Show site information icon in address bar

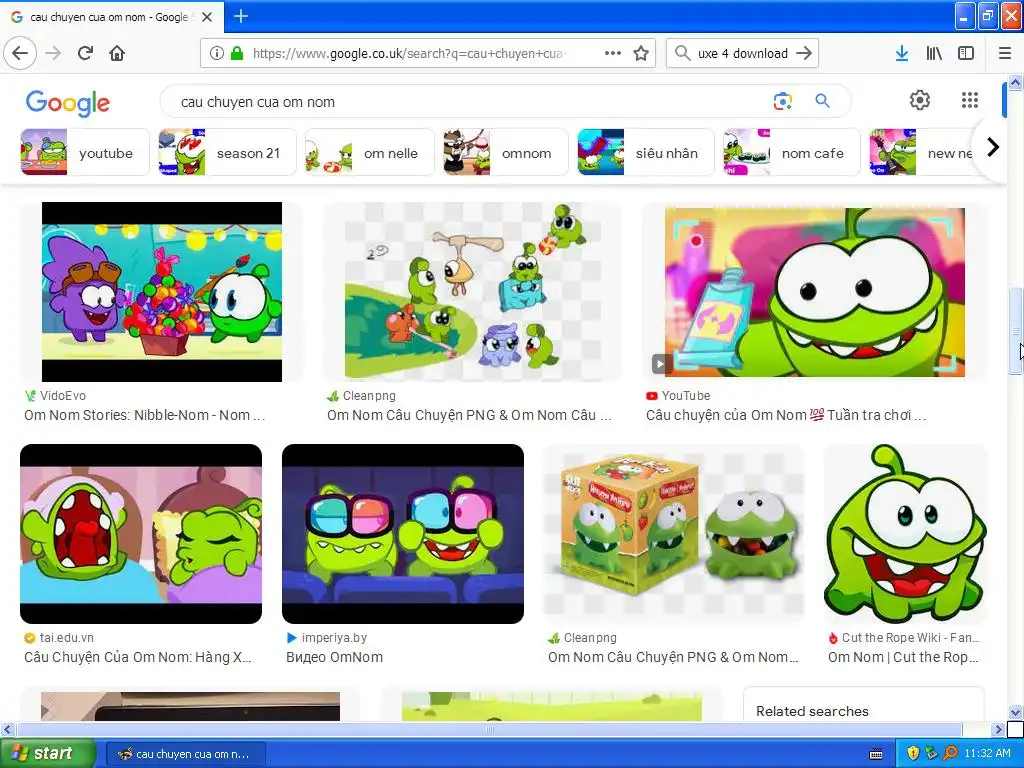(216, 54)
